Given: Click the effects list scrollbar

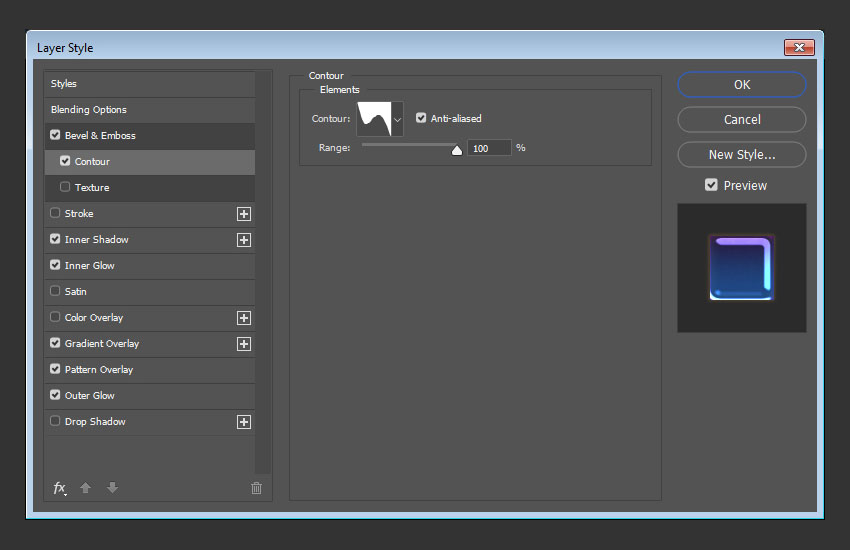Looking at the screenshot, I should click(x=263, y=272).
